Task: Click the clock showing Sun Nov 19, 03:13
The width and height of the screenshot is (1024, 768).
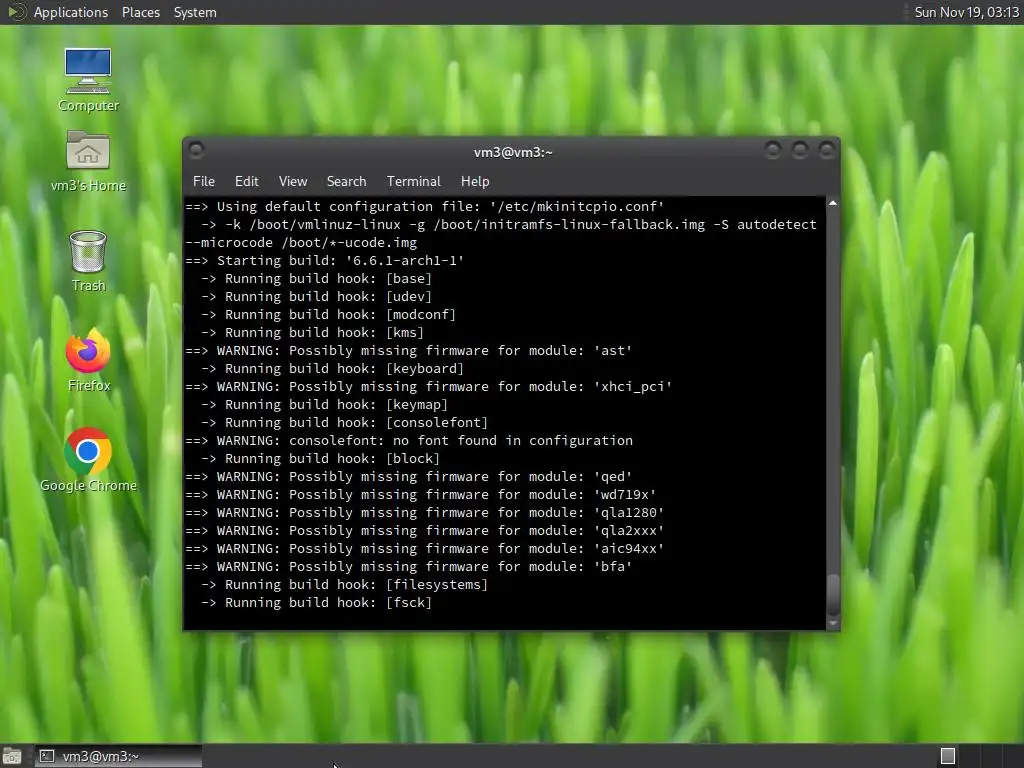Action: [966, 12]
